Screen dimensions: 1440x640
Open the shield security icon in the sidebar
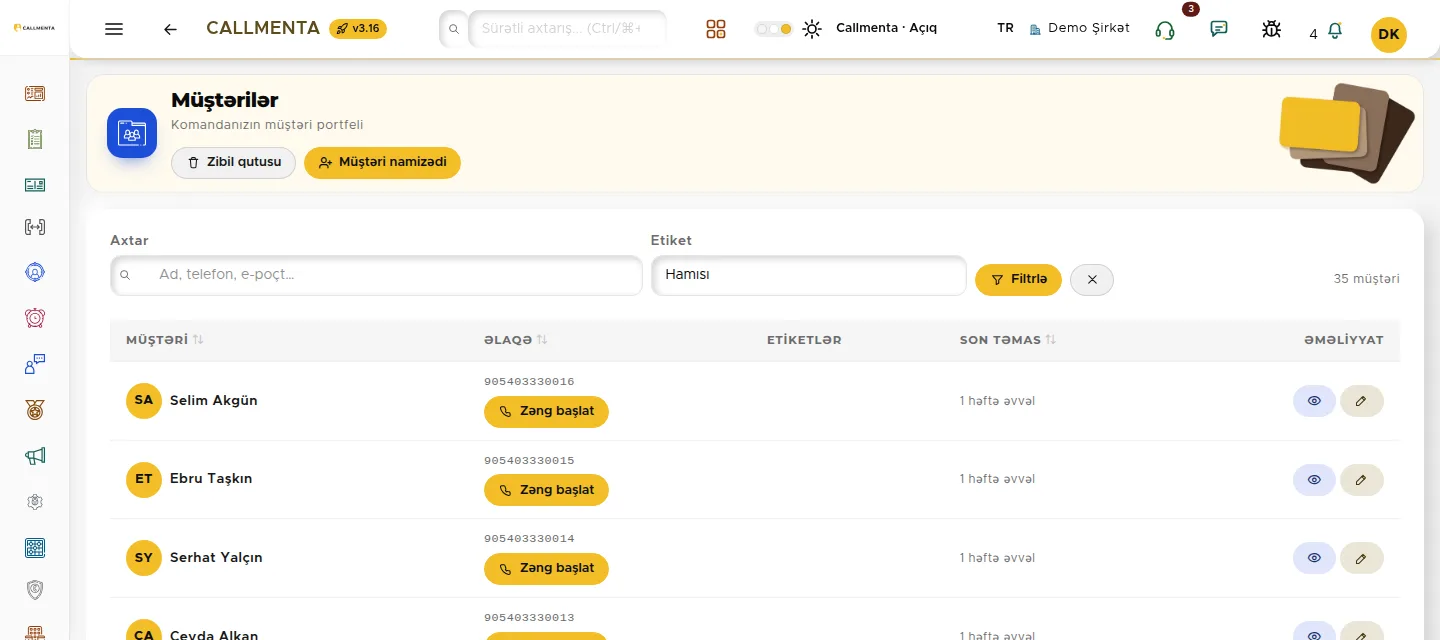pyautogui.click(x=35, y=590)
